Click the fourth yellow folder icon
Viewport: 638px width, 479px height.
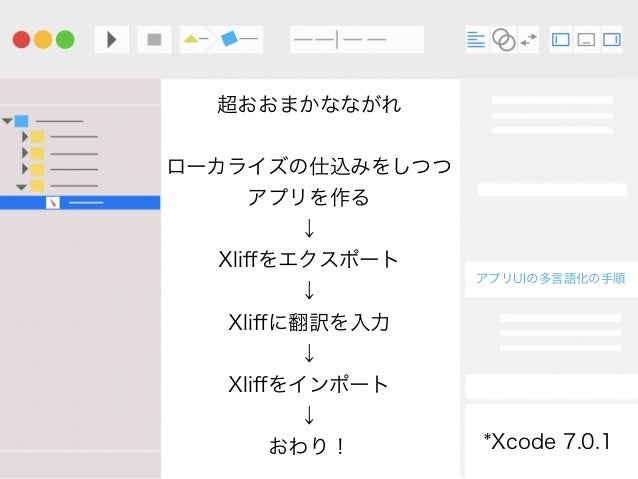(x=37, y=186)
